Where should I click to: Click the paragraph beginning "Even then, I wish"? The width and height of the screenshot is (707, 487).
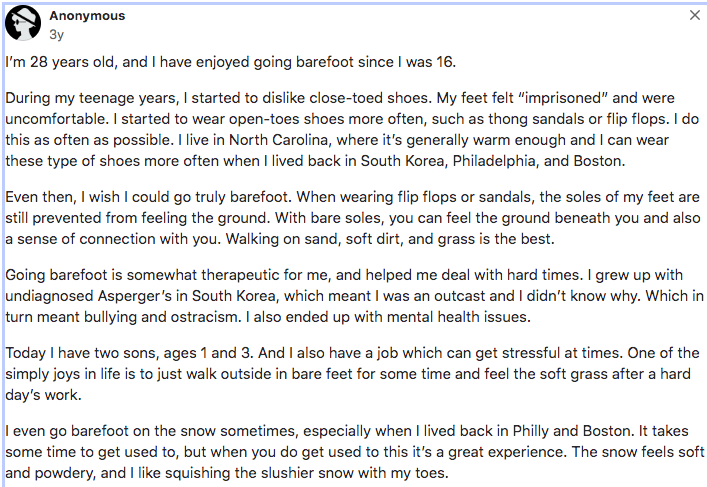pyautogui.click(x=353, y=218)
